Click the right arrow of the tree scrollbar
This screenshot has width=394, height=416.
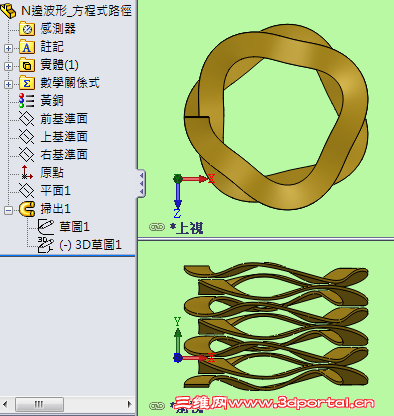click(x=130, y=404)
